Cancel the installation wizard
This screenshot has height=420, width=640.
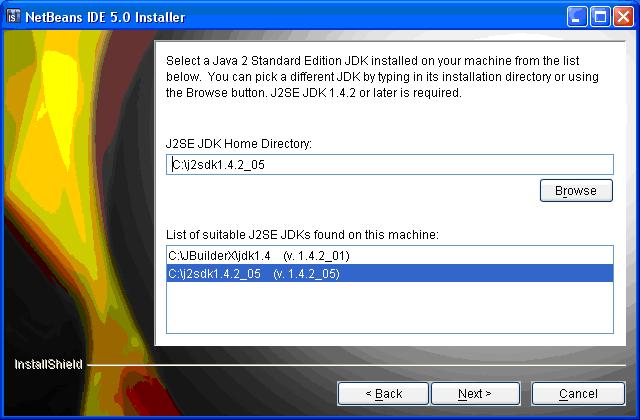(x=578, y=393)
